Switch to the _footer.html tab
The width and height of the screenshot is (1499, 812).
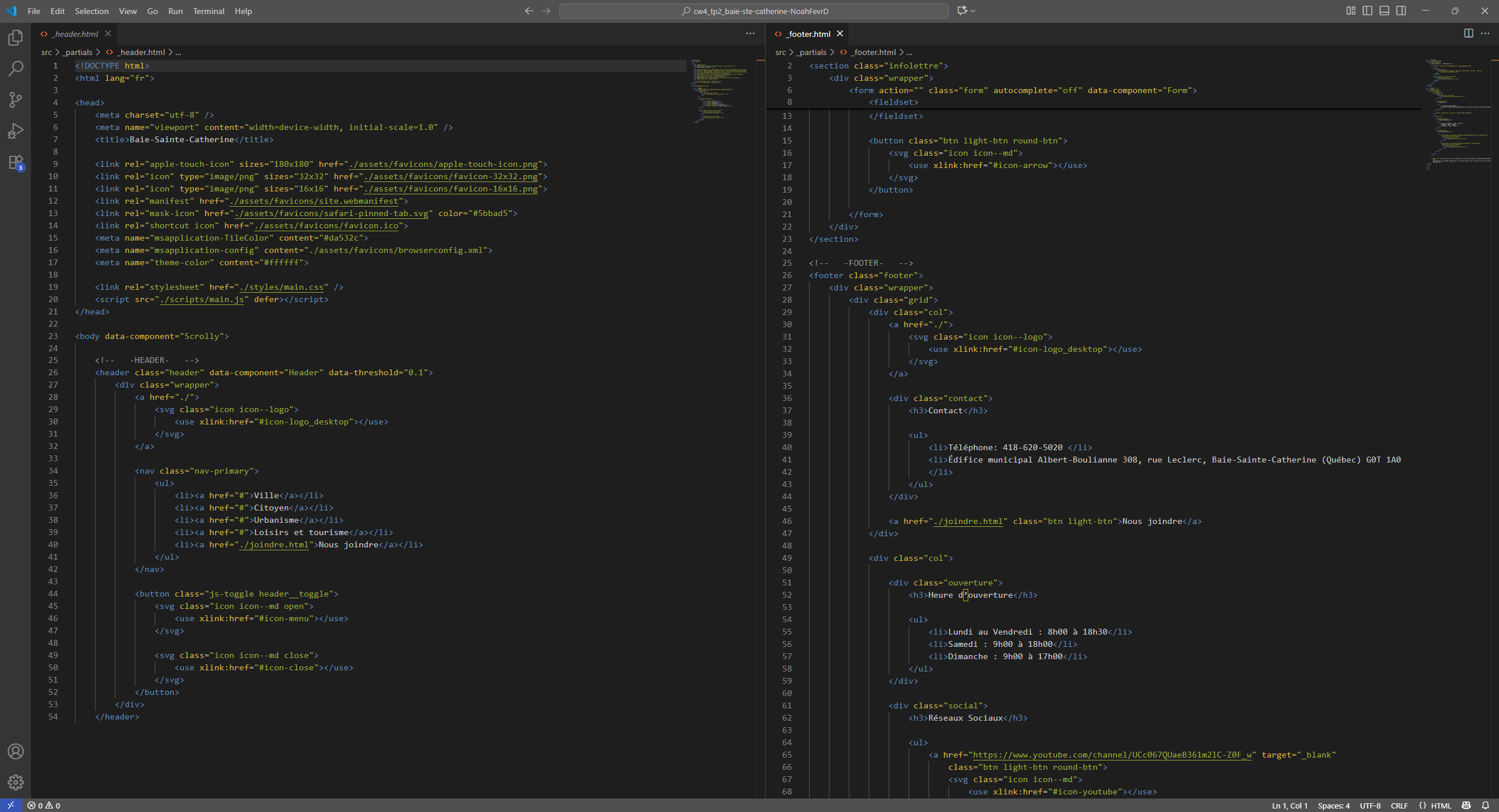[808, 34]
